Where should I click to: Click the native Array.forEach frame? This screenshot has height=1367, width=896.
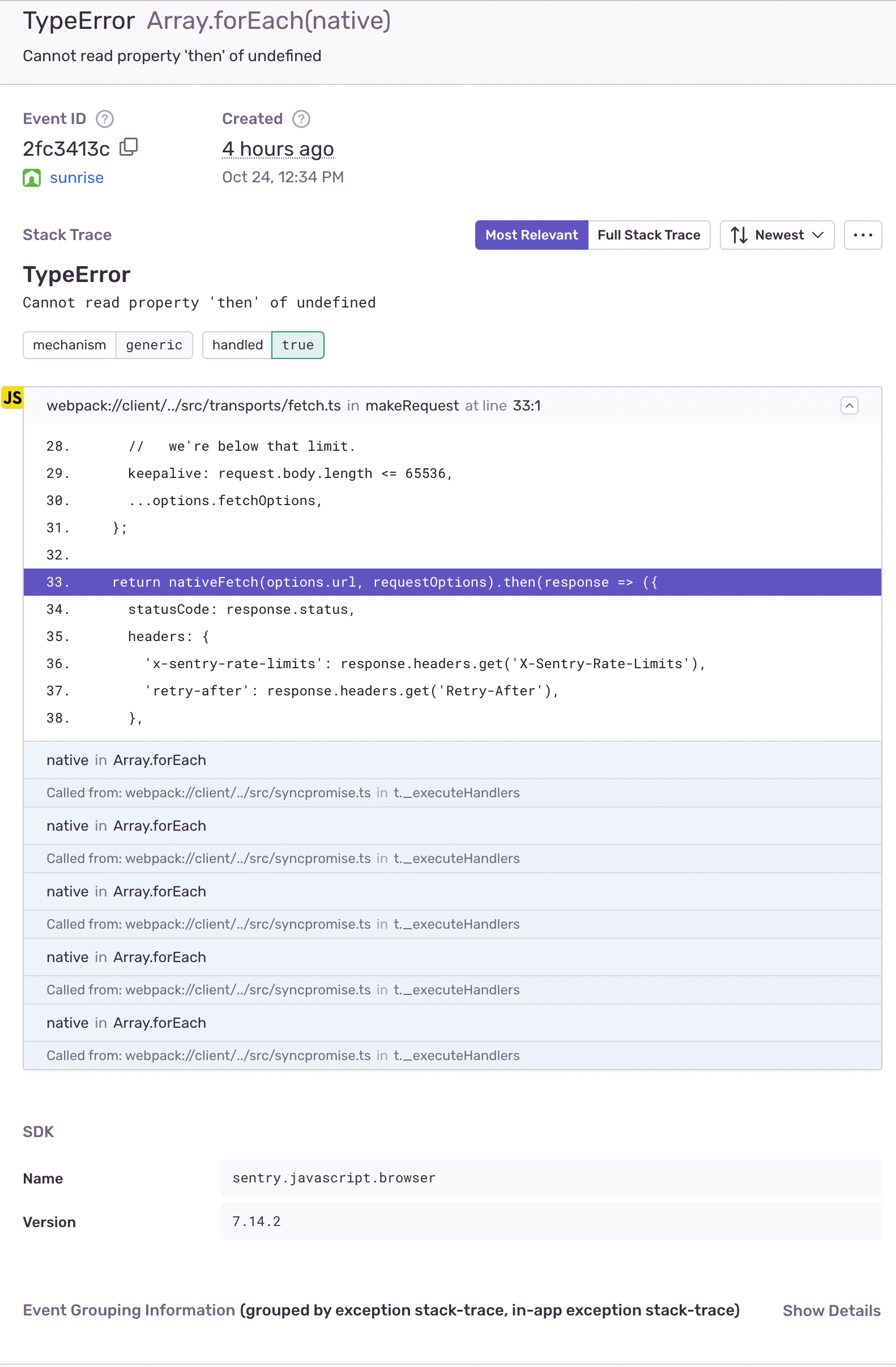(126, 759)
